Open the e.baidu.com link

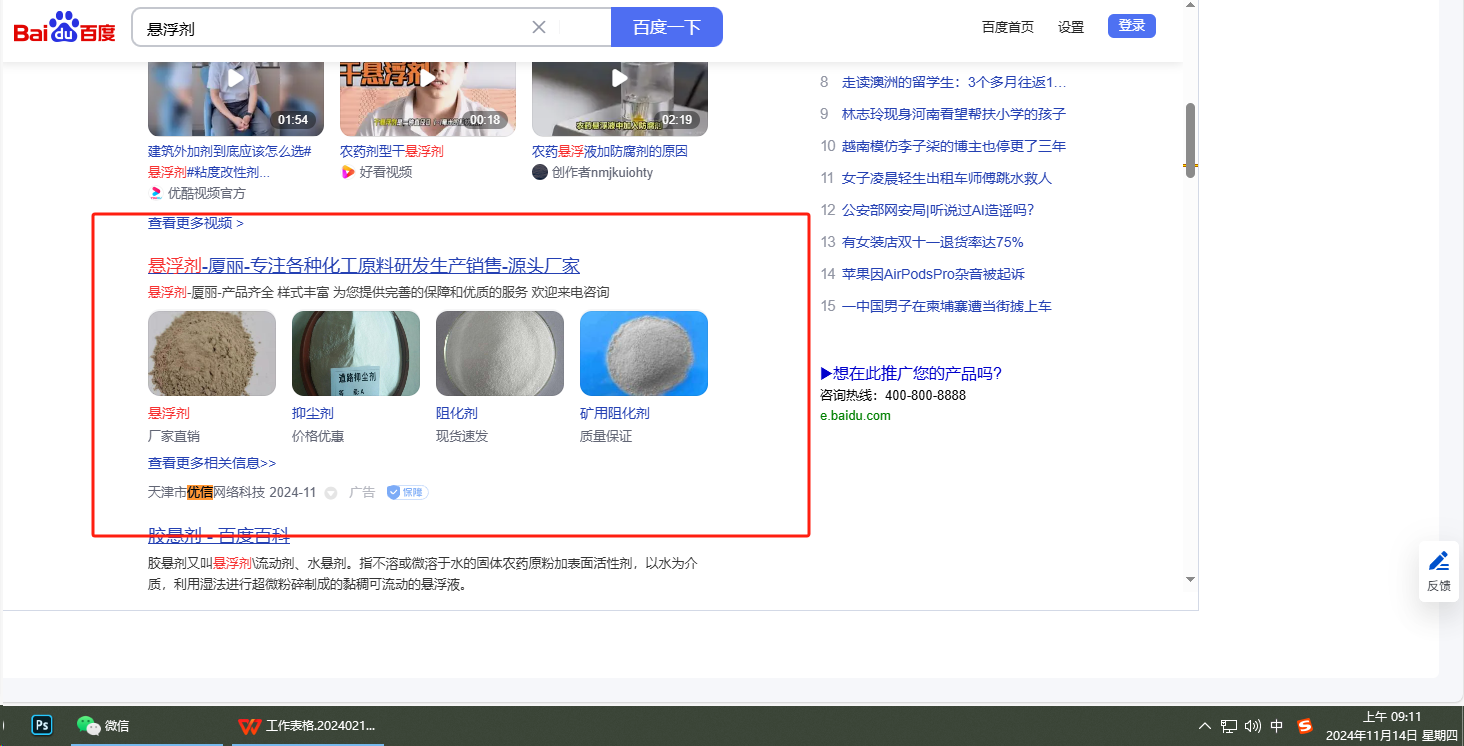pyautogui.click(x=855, y=416)
